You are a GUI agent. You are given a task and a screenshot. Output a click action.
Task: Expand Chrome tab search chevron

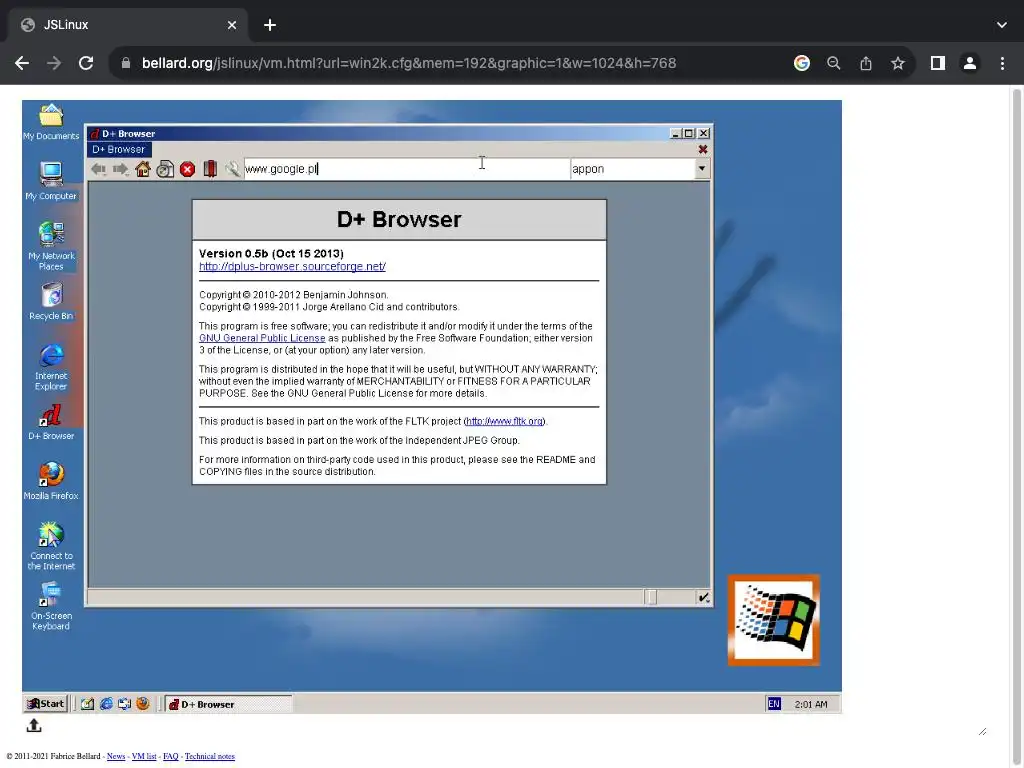click(1002, 25)
